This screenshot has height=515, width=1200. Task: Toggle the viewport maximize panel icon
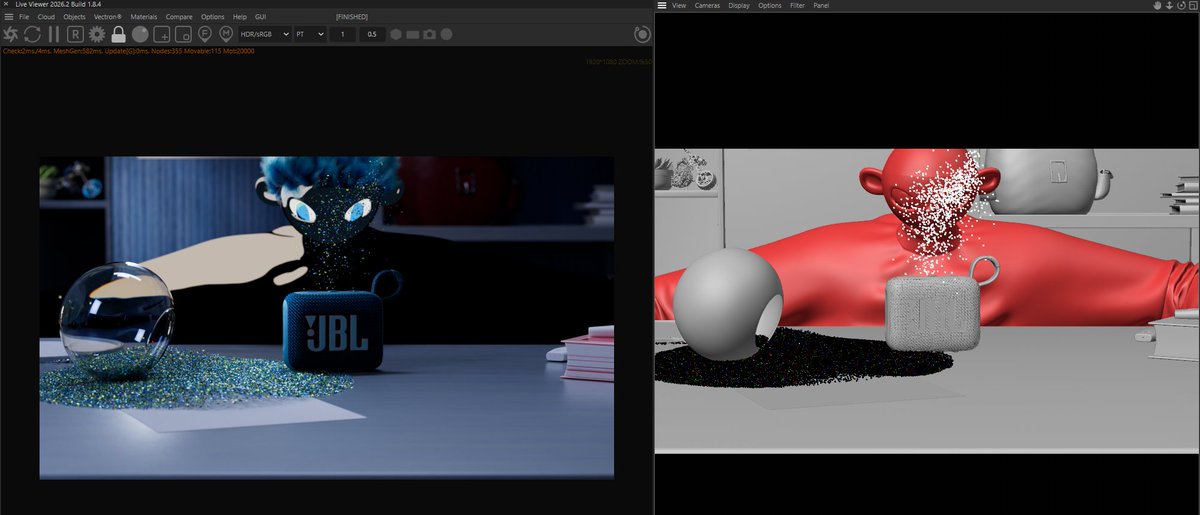[x=1193, y=6]
